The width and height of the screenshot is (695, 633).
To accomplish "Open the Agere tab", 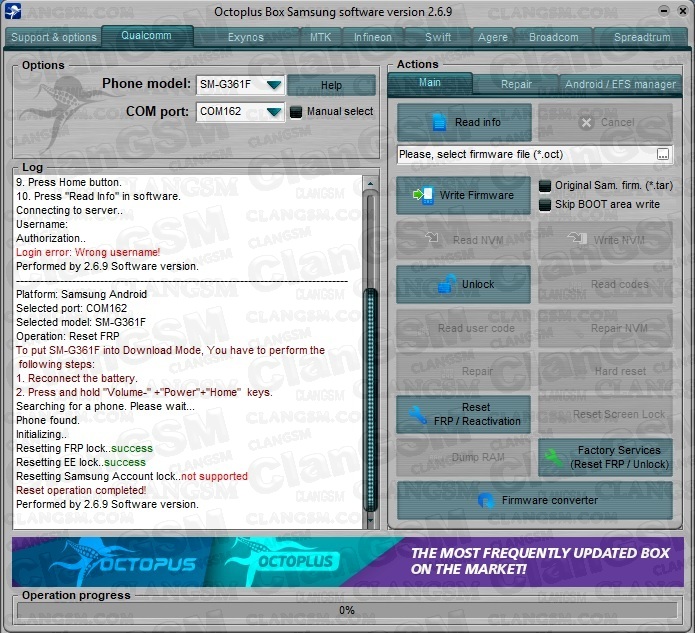I will pyautogui.click(x=492, y=37).
